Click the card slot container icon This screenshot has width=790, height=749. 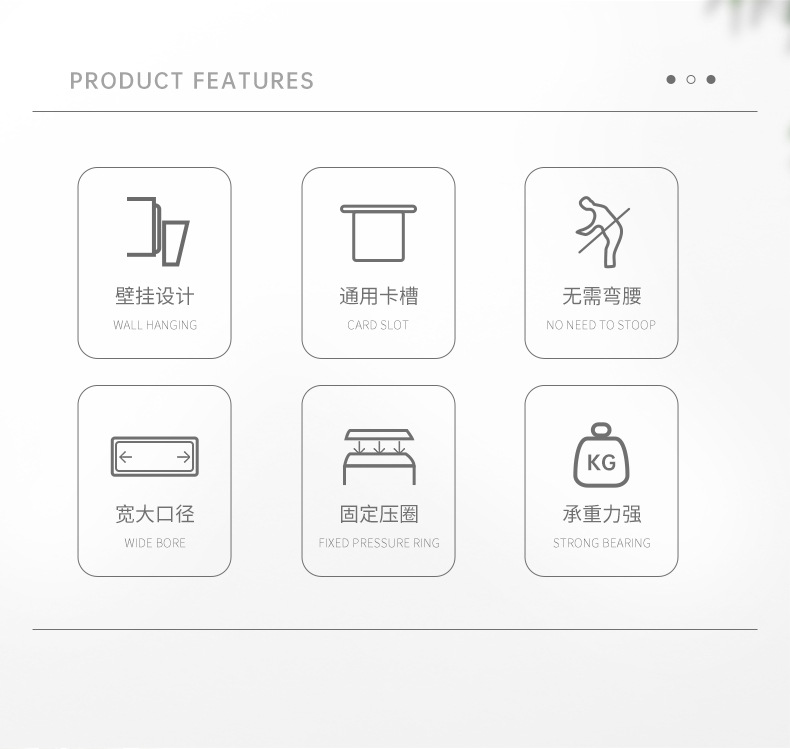click(x=378, y=233)
